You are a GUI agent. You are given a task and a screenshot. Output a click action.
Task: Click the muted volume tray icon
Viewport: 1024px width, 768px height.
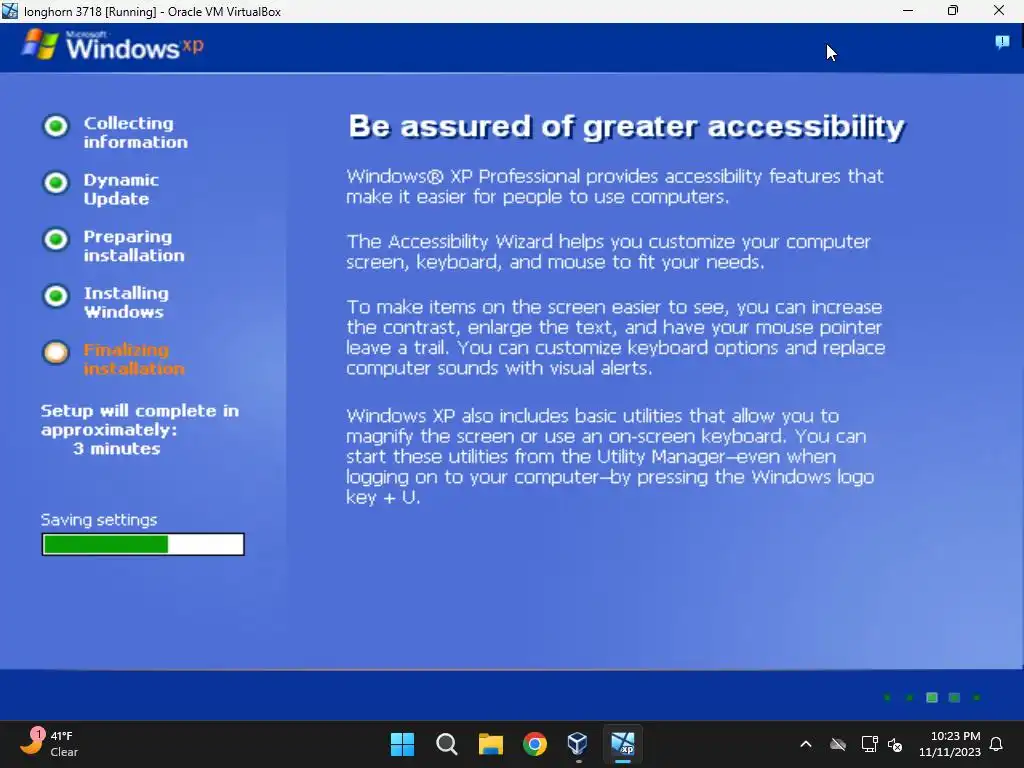[895, 744]
